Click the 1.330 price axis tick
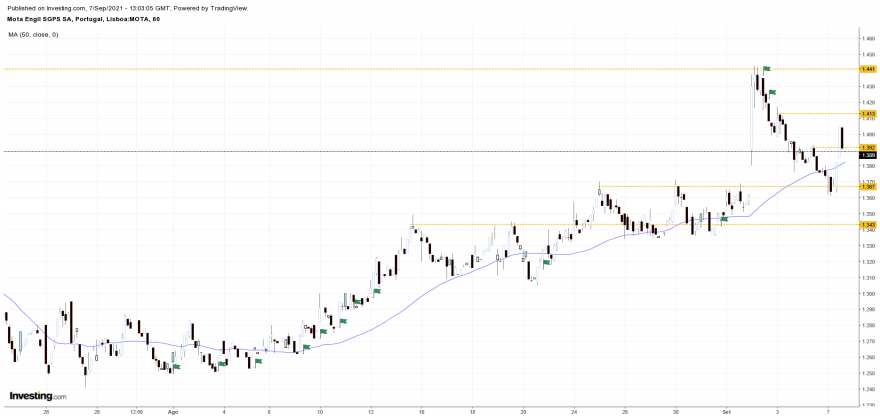Viewport: 880px width, 418px height. pos(869,246)
